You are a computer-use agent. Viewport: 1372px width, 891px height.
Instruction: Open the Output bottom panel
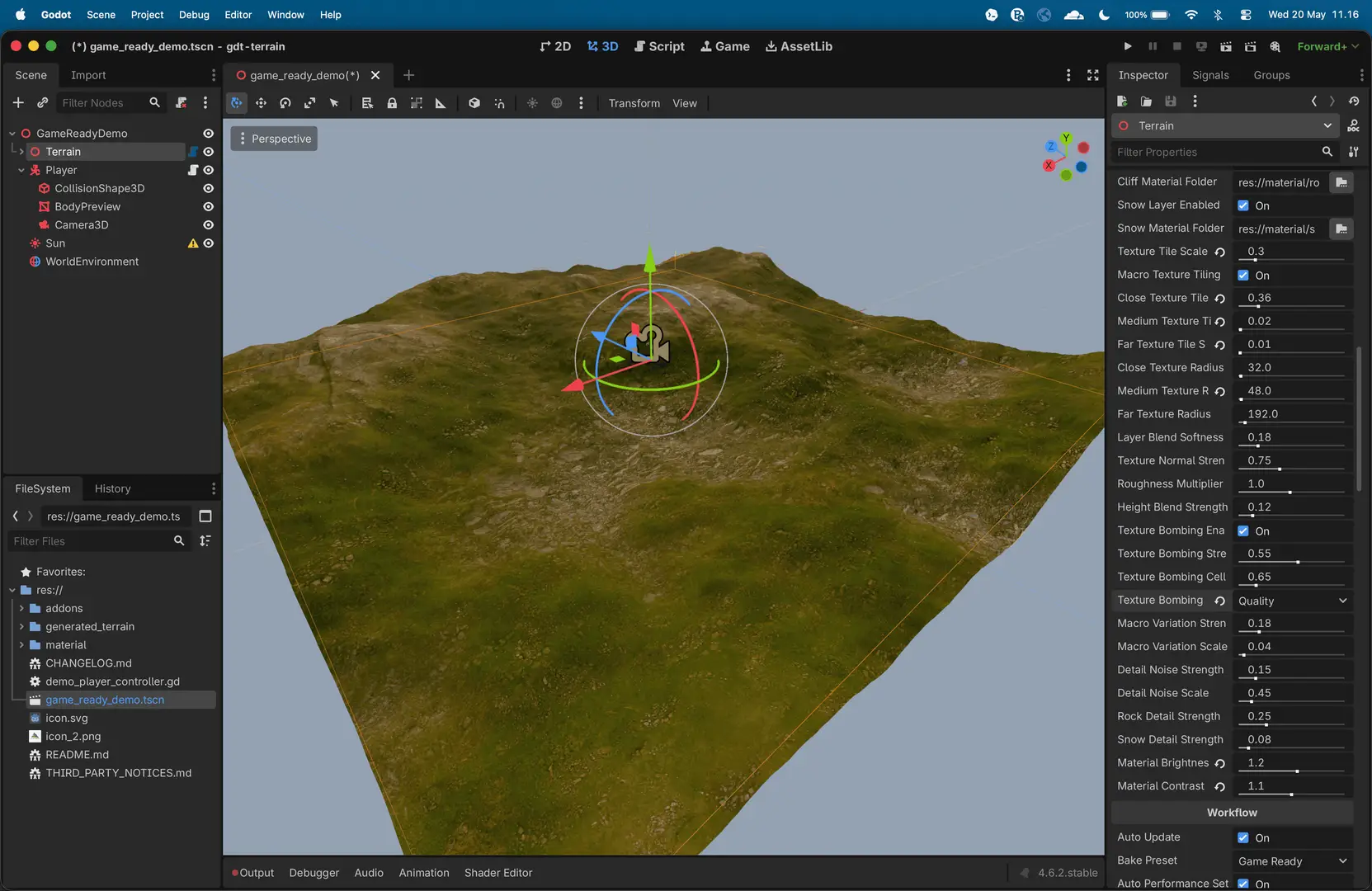click(252, 873)
